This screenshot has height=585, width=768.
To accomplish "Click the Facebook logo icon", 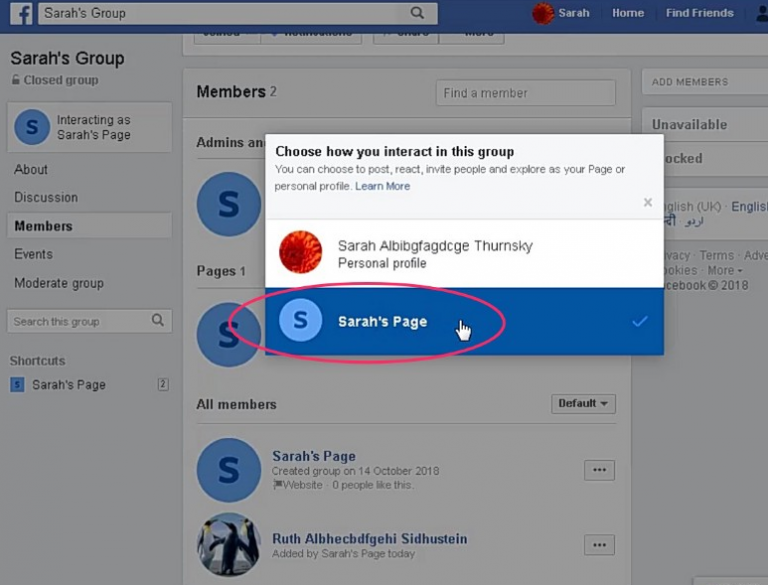I will (22, 13).
